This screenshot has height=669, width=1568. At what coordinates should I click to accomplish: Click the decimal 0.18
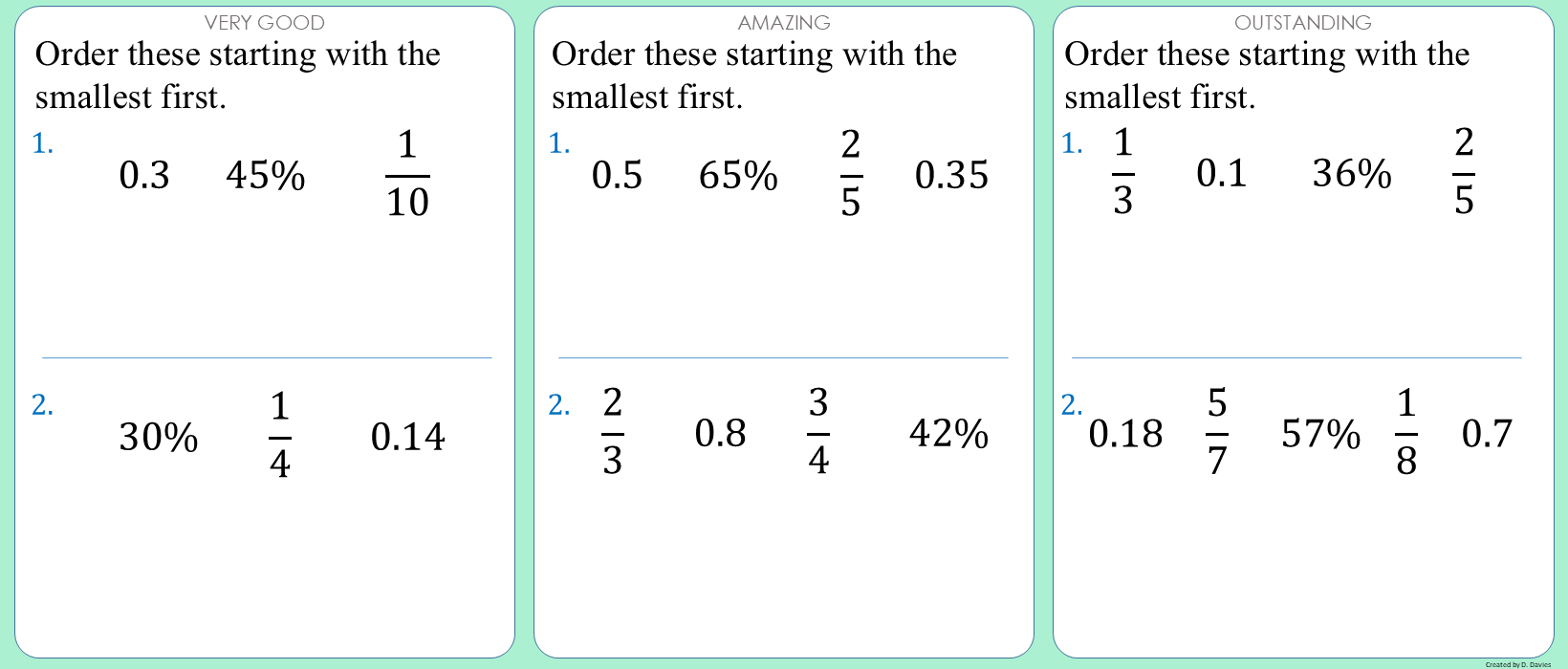click(1125, 434)
